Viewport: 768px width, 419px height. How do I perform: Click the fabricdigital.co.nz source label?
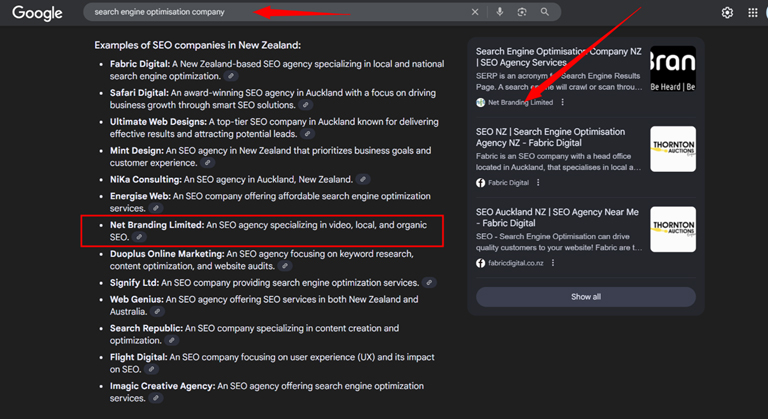tap(516, 263)
